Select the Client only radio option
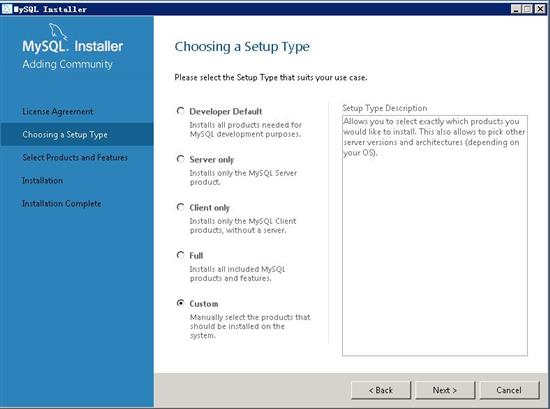The height and width of the screenshot is (409, 550). pyautogui.click(x=180, y=207)
